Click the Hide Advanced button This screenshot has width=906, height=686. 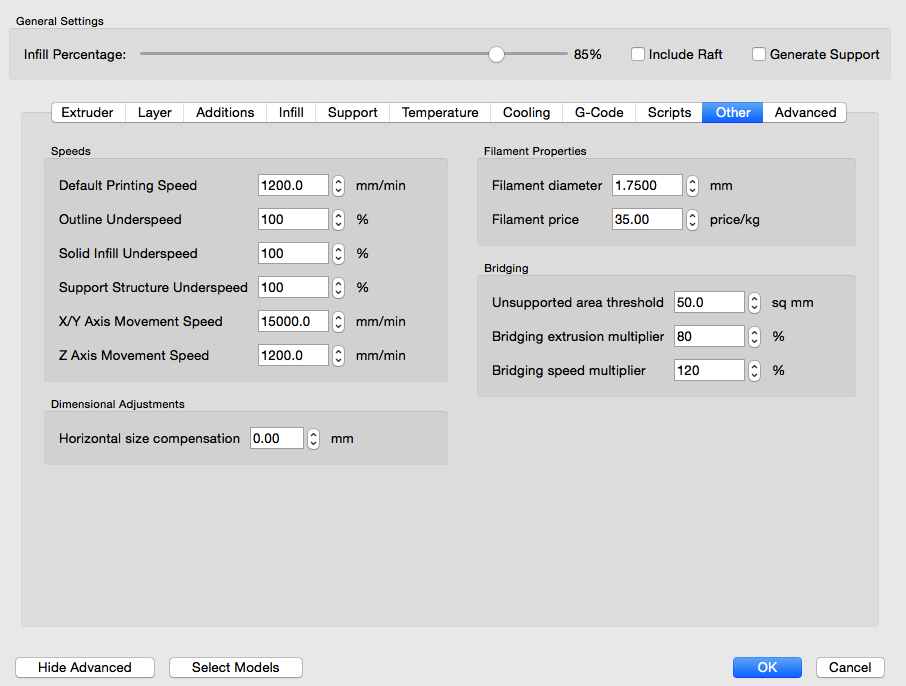click(85, 668)
